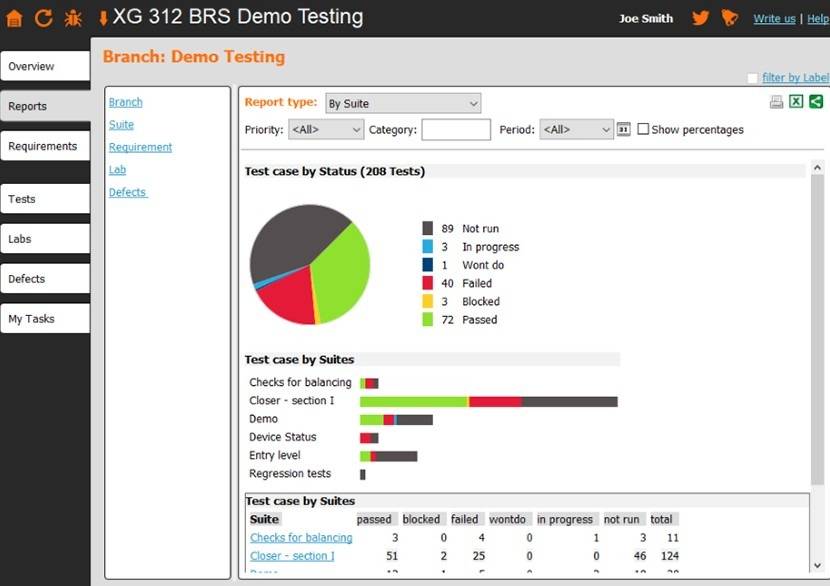
Task: Tick the filter by Label checkbox
Action: [752, 78]
